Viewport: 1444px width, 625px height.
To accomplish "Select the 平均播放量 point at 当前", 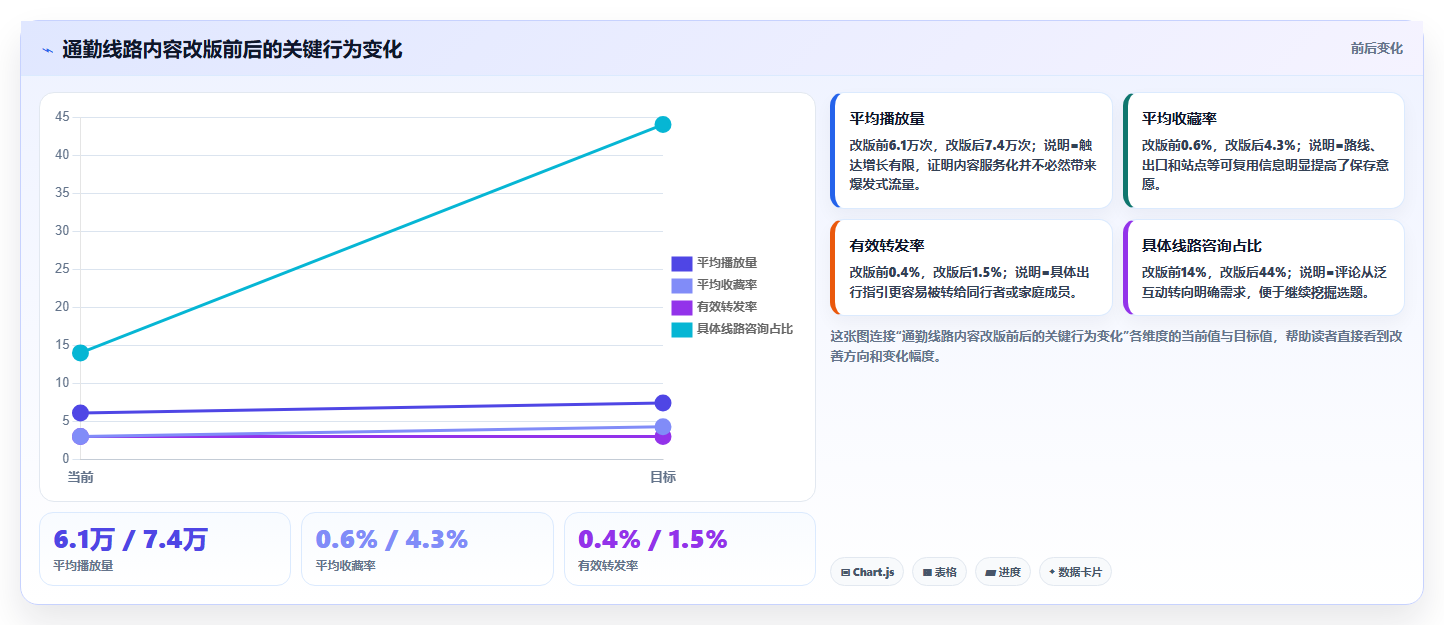I will (x=81, y=413).
